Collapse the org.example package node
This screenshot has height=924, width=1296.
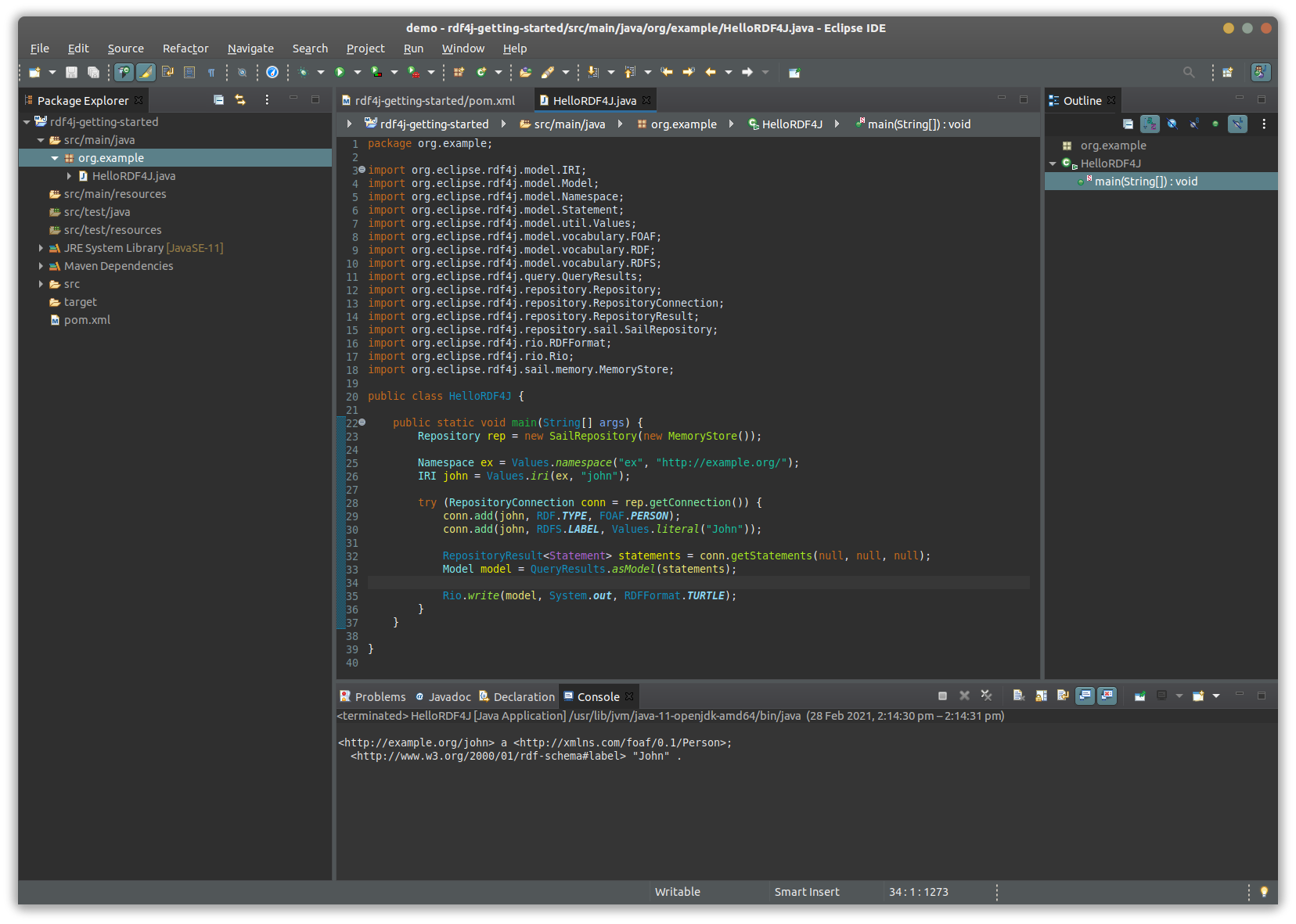55,158
